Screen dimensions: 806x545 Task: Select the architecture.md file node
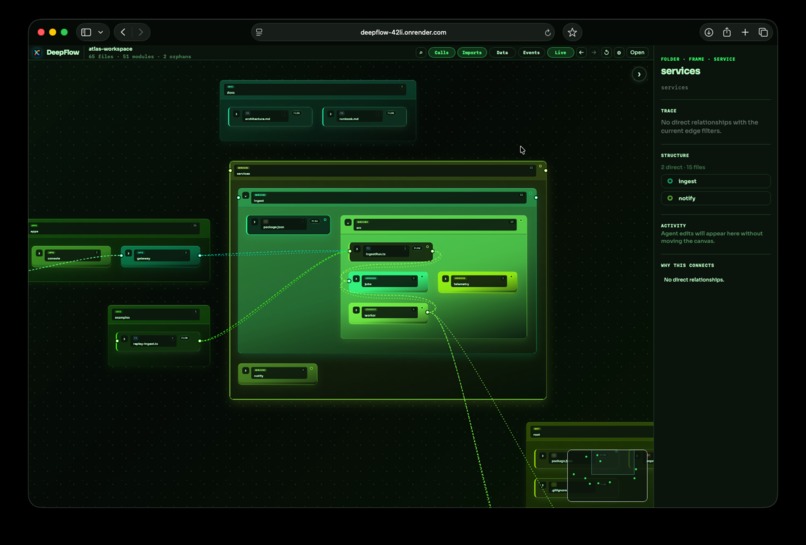click(x=270, y=116)
